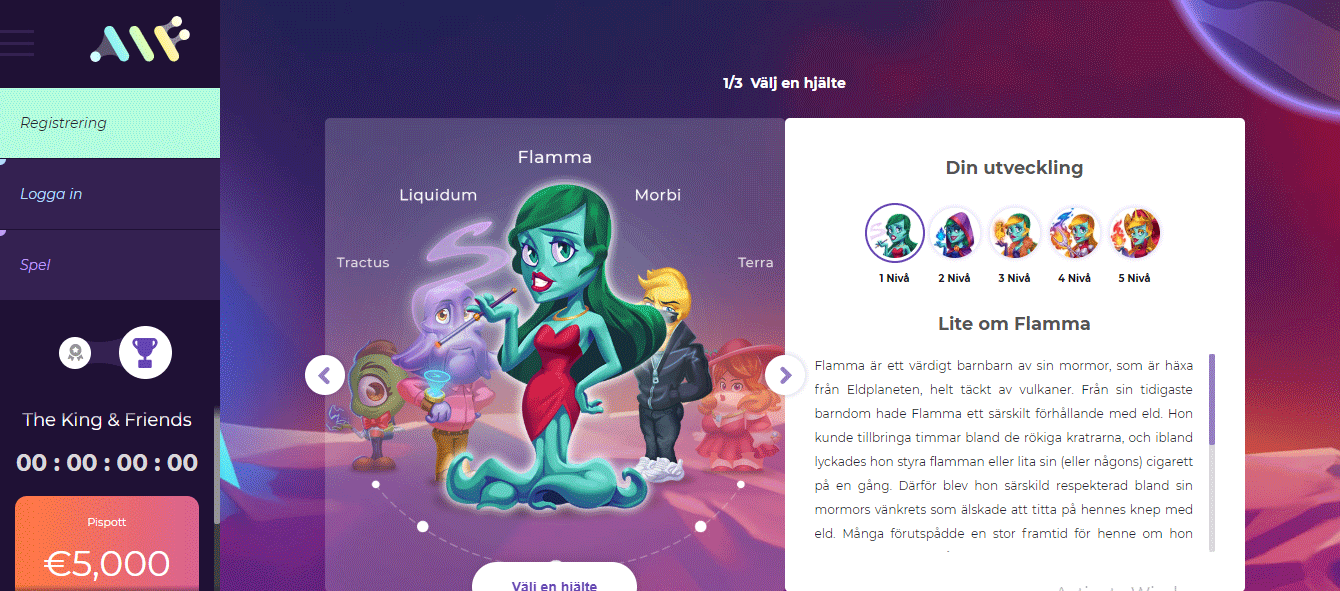Open the Logga in menu item

110,194
